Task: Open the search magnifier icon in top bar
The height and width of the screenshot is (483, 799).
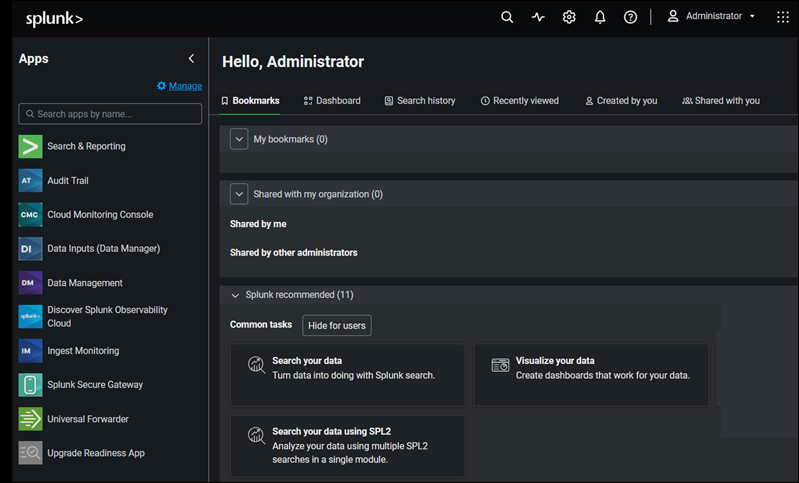Action: click(x=507, y=17)
